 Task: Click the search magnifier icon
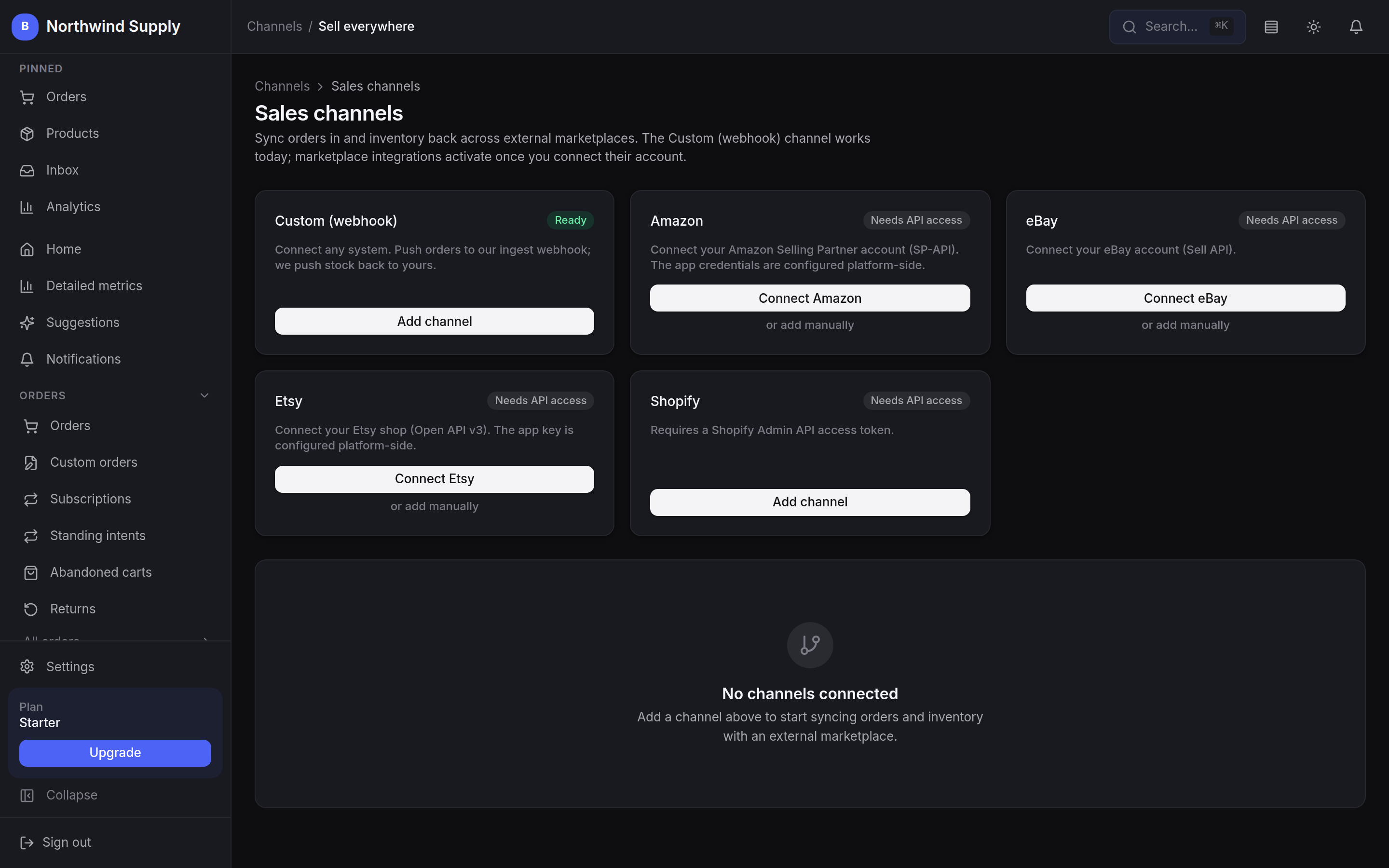[1129, 27]
